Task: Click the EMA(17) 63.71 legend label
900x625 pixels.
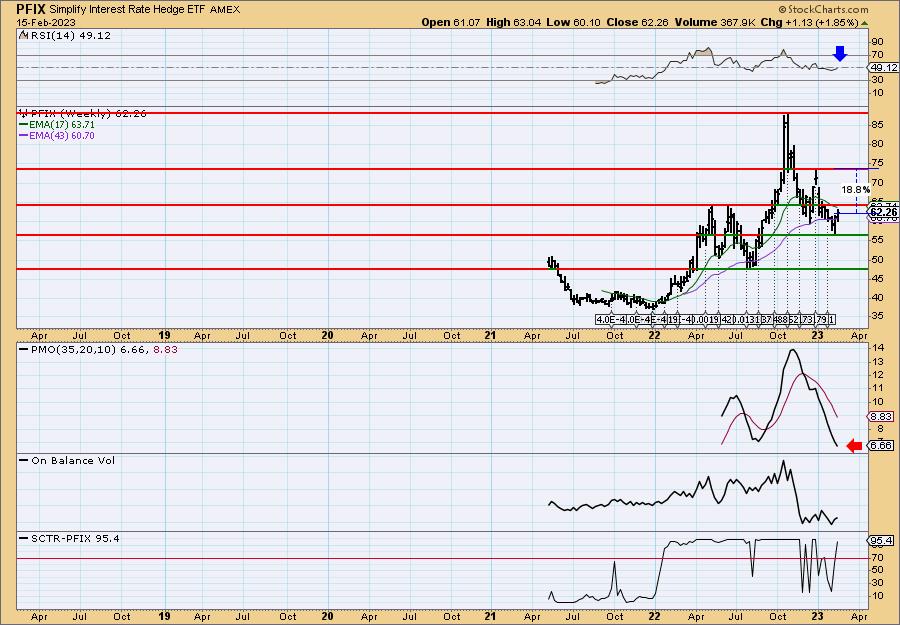Action: click(x=62, y=125)
